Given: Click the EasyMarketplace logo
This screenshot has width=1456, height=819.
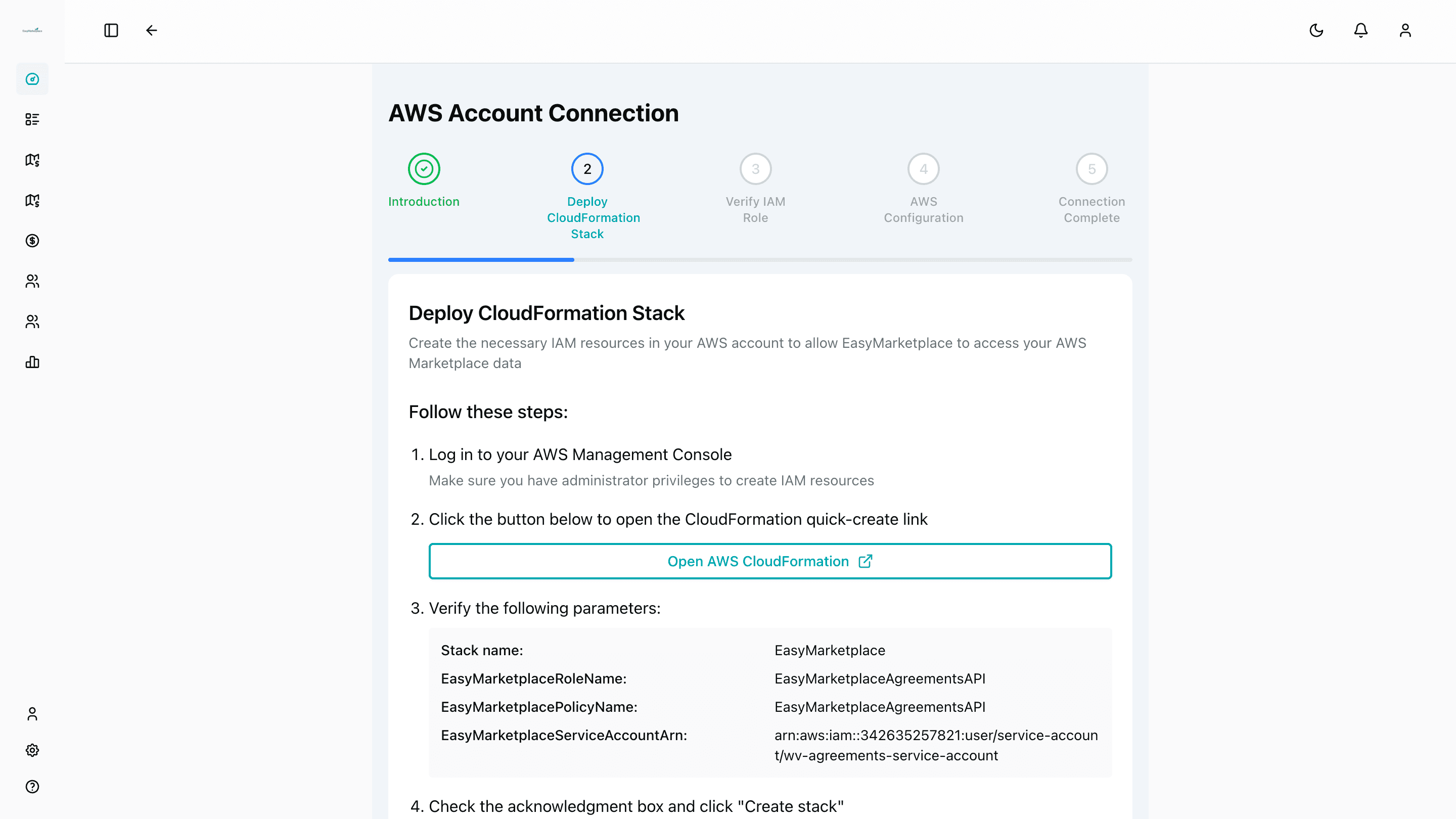Looking at the screenshot, I should [32, 30].
